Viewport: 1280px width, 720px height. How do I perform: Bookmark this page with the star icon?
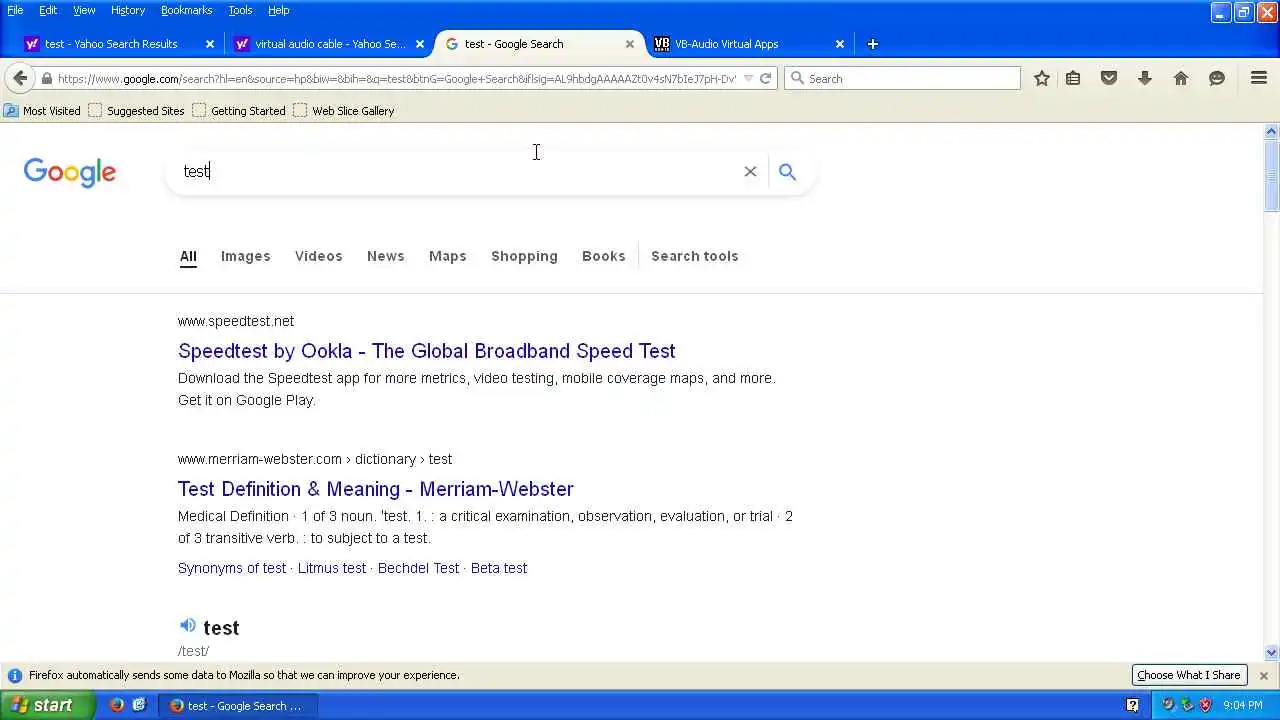[x=1041, y=78]
